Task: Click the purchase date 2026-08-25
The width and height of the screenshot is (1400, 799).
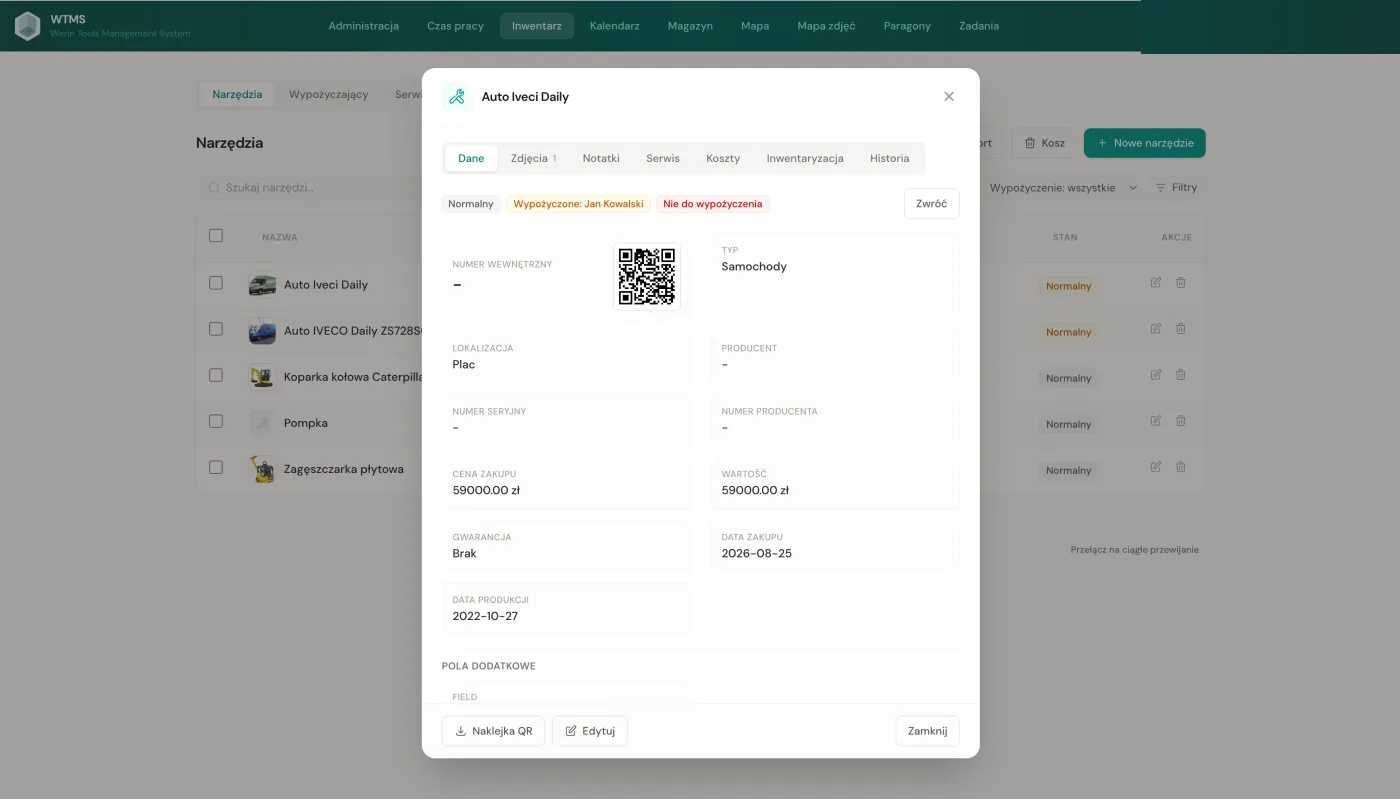Action: point(756,554)
